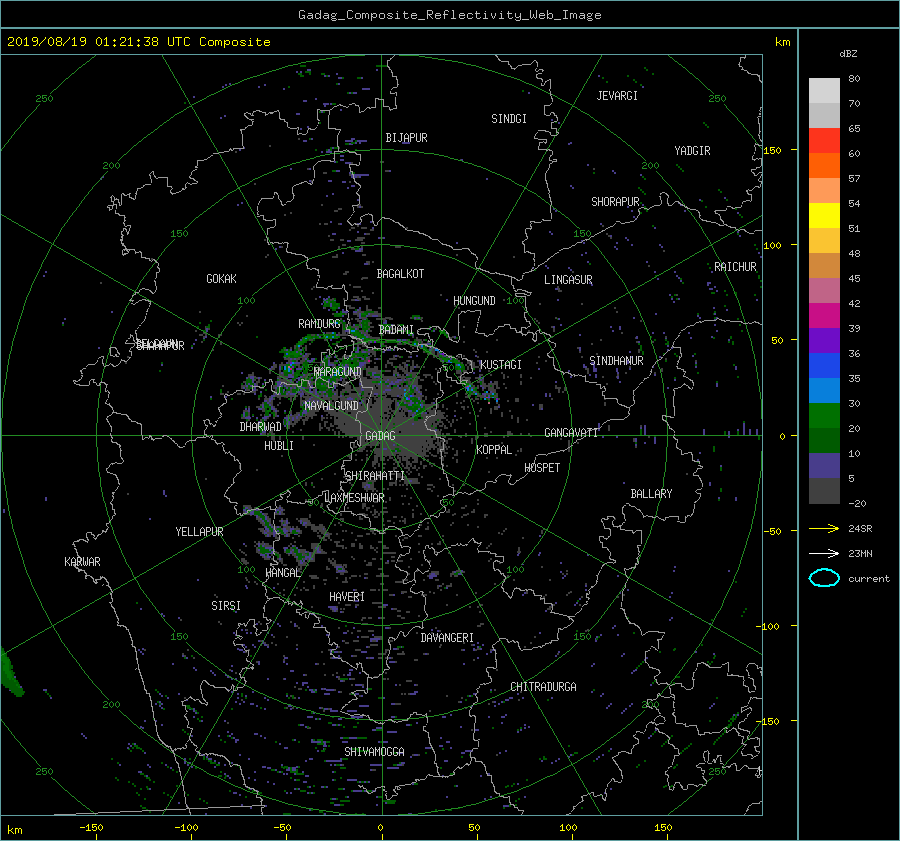Select the 'SHORAPUR' map label
Viewport: 900px width, 841px height.
click(615, 202)
